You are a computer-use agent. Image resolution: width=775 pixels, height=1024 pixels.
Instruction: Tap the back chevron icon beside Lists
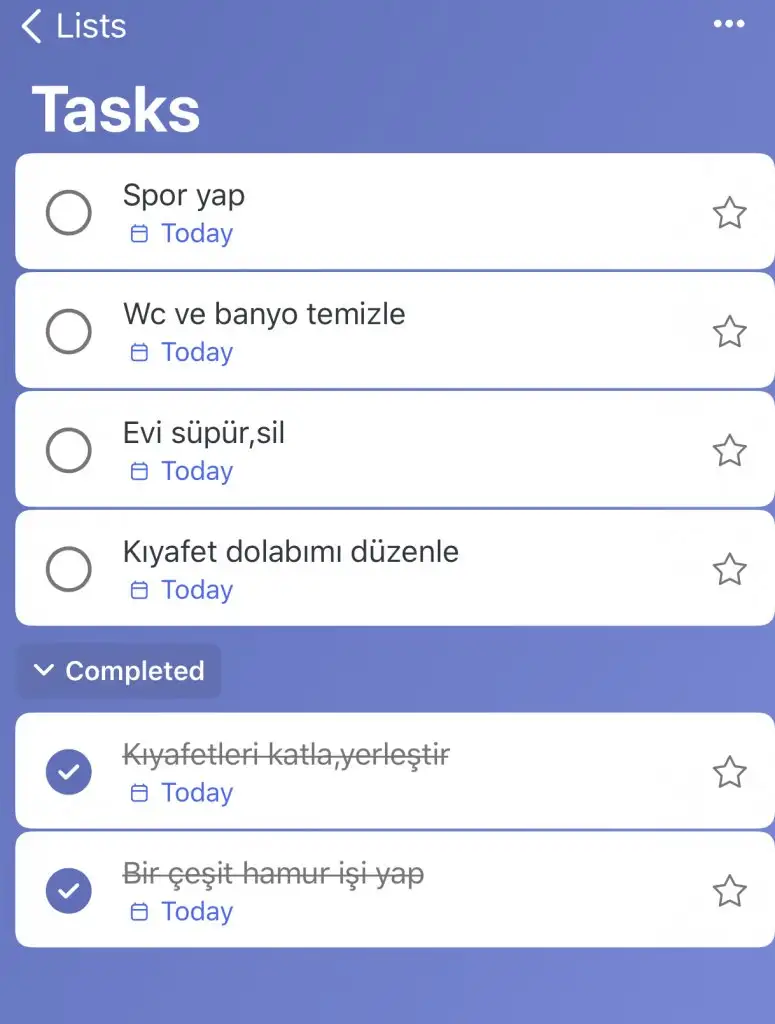click(32, 27)
